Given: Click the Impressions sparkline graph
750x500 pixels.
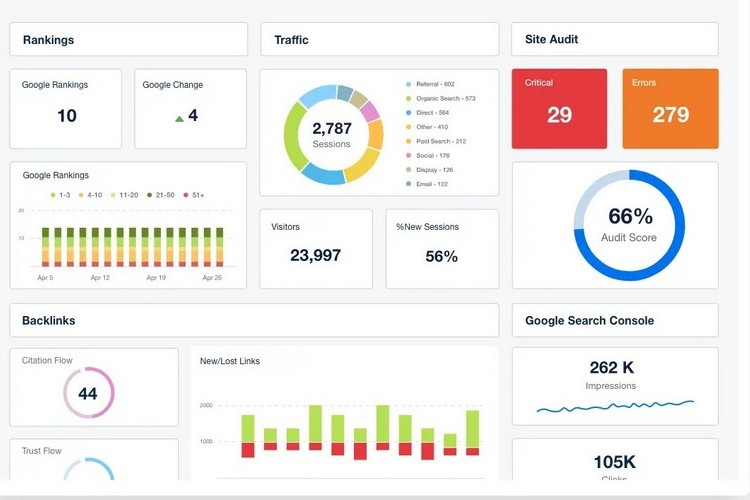Looking at the screenshot, I should (614, 407).
